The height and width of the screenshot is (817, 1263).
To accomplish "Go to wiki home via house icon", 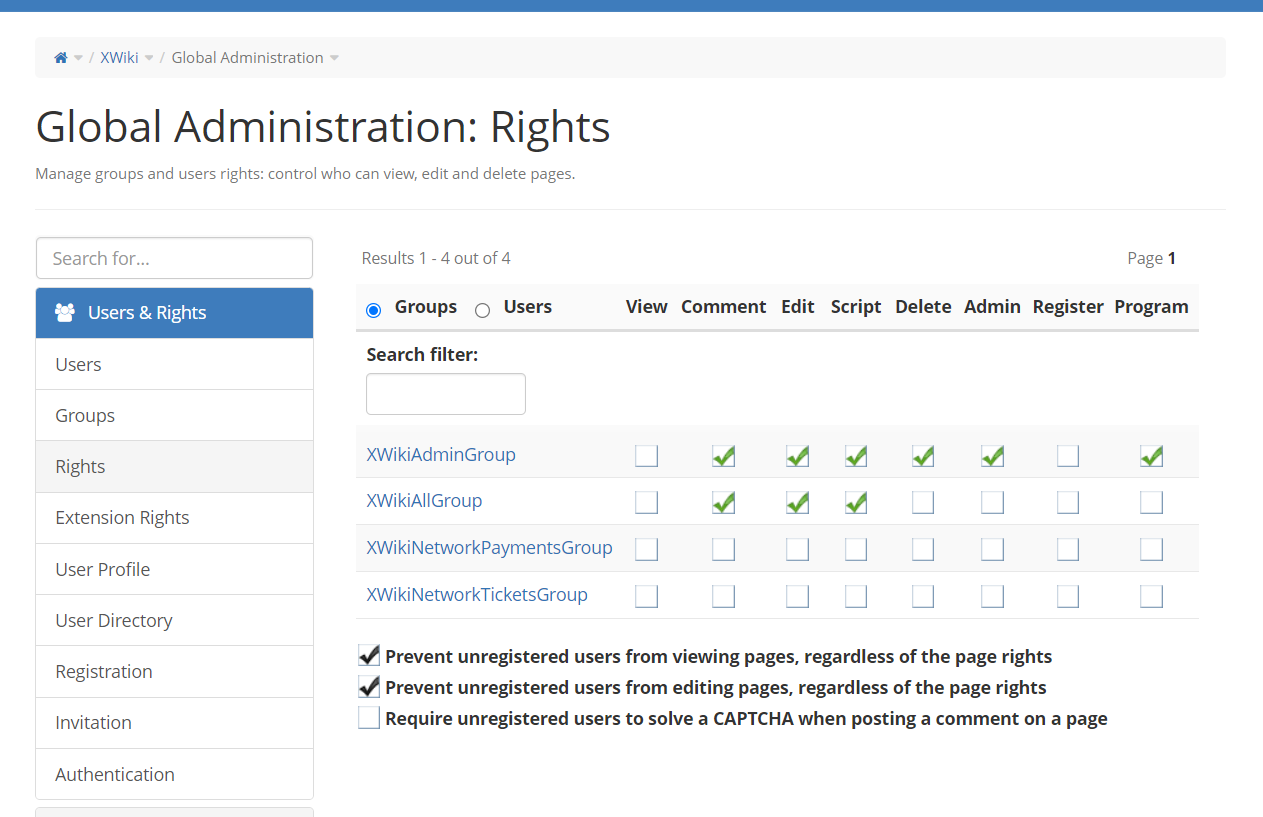I will click(61, 58).
